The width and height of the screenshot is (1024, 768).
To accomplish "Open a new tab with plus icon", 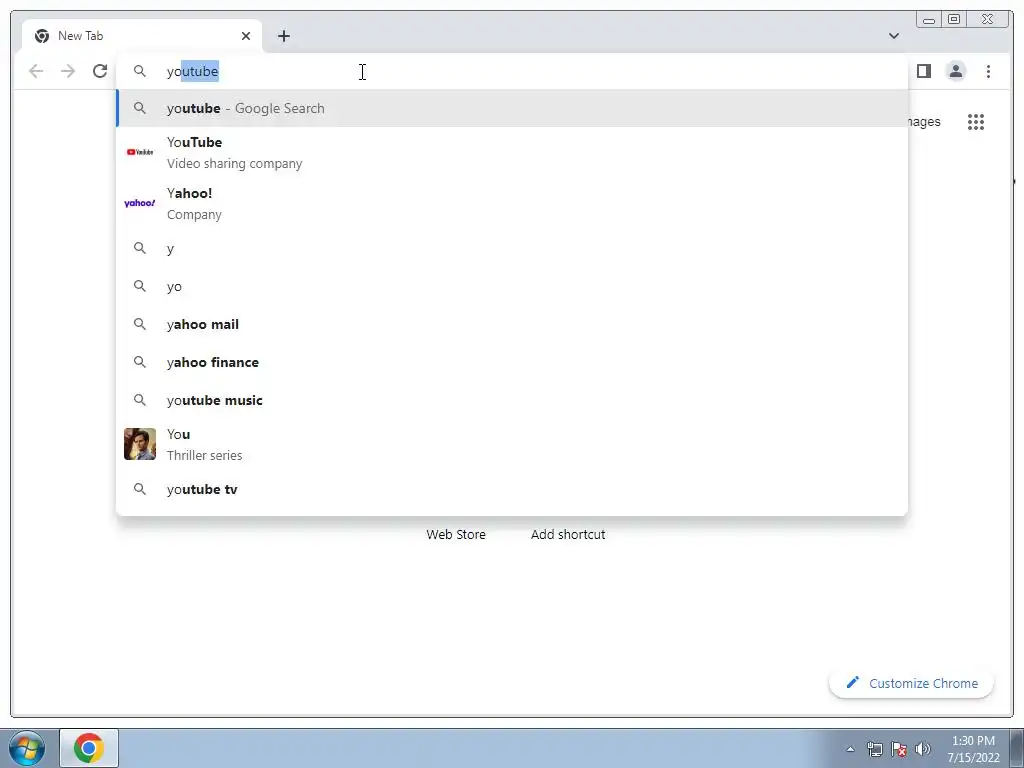I will click(x=283, y=36).
